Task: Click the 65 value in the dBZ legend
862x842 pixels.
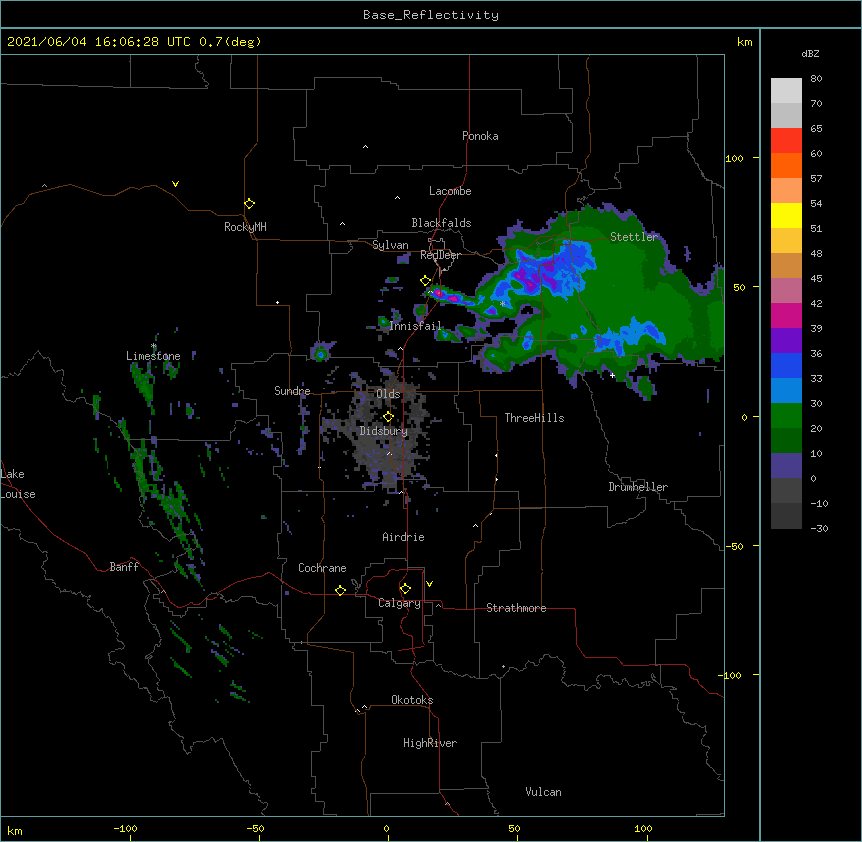Action: coord(816,128)
